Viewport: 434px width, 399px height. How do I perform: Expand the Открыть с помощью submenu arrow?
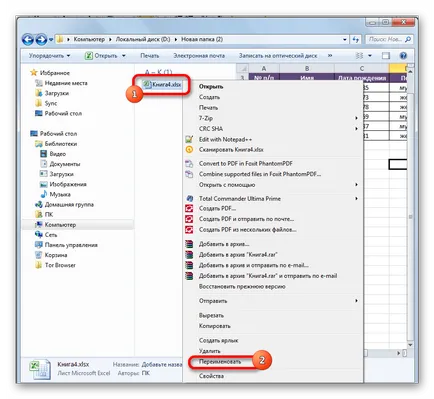[x=356, y=184]
